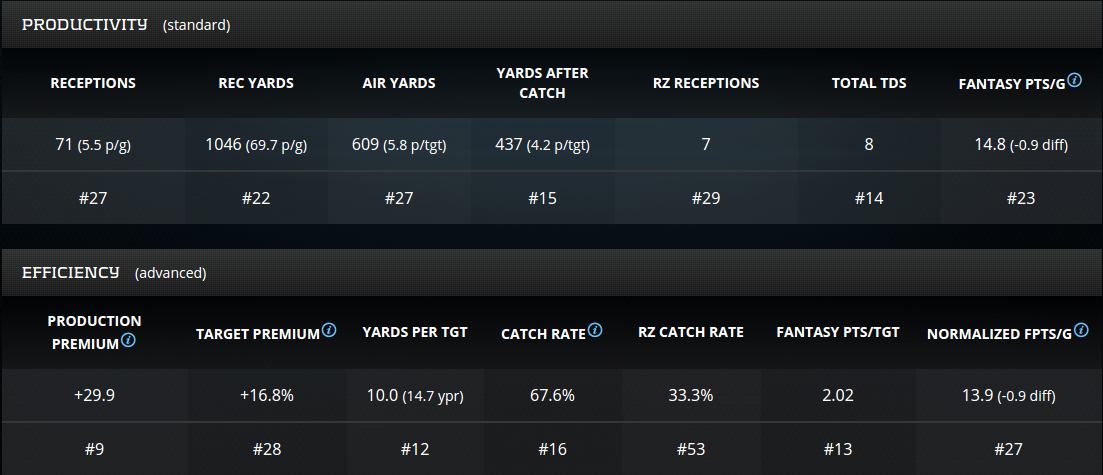1103x475 pixels.
Task: Click info icon beside Fantasy Pts/G
Action: [1074, 80]
